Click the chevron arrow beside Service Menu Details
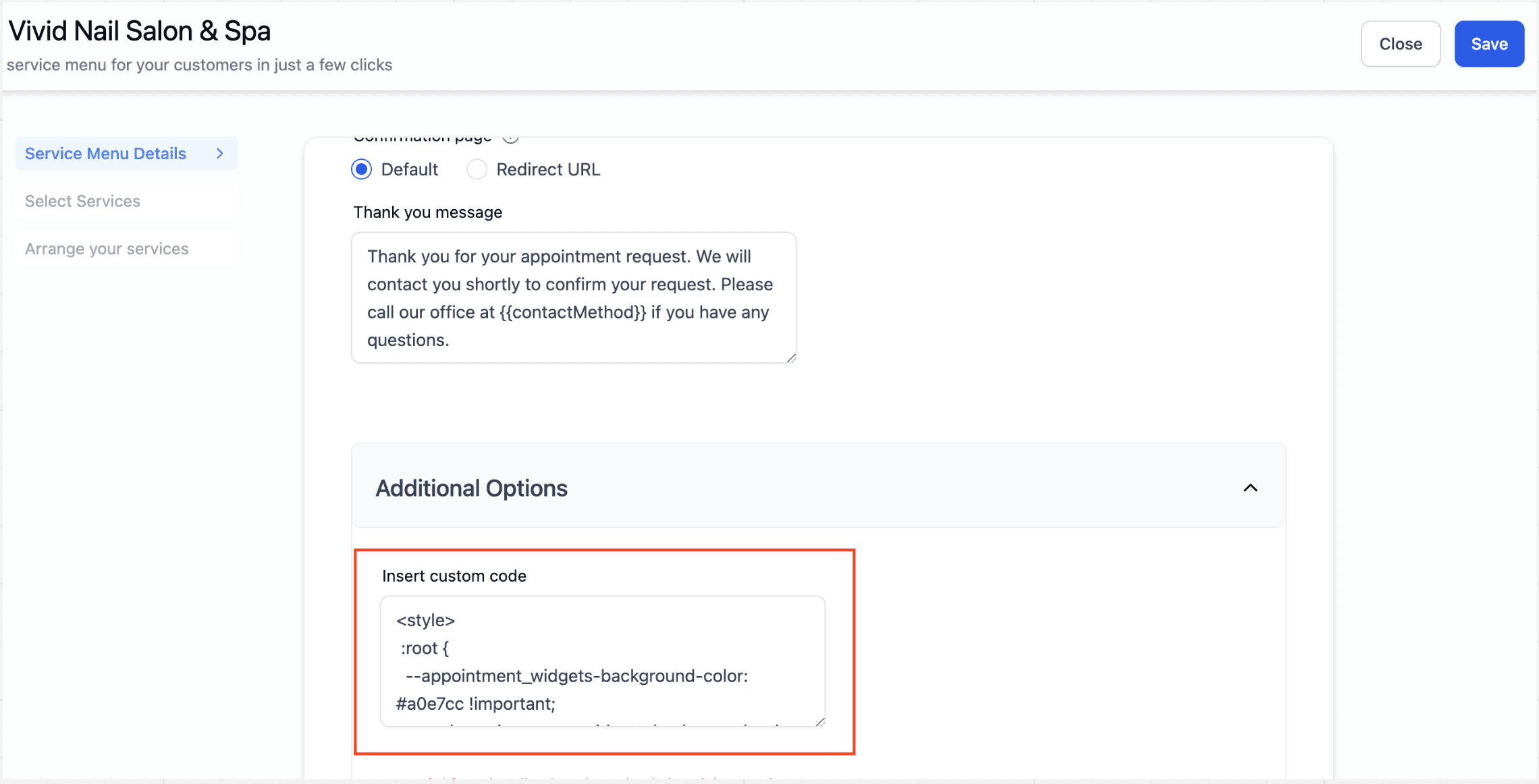1539x784 pixels. point(220,154)
